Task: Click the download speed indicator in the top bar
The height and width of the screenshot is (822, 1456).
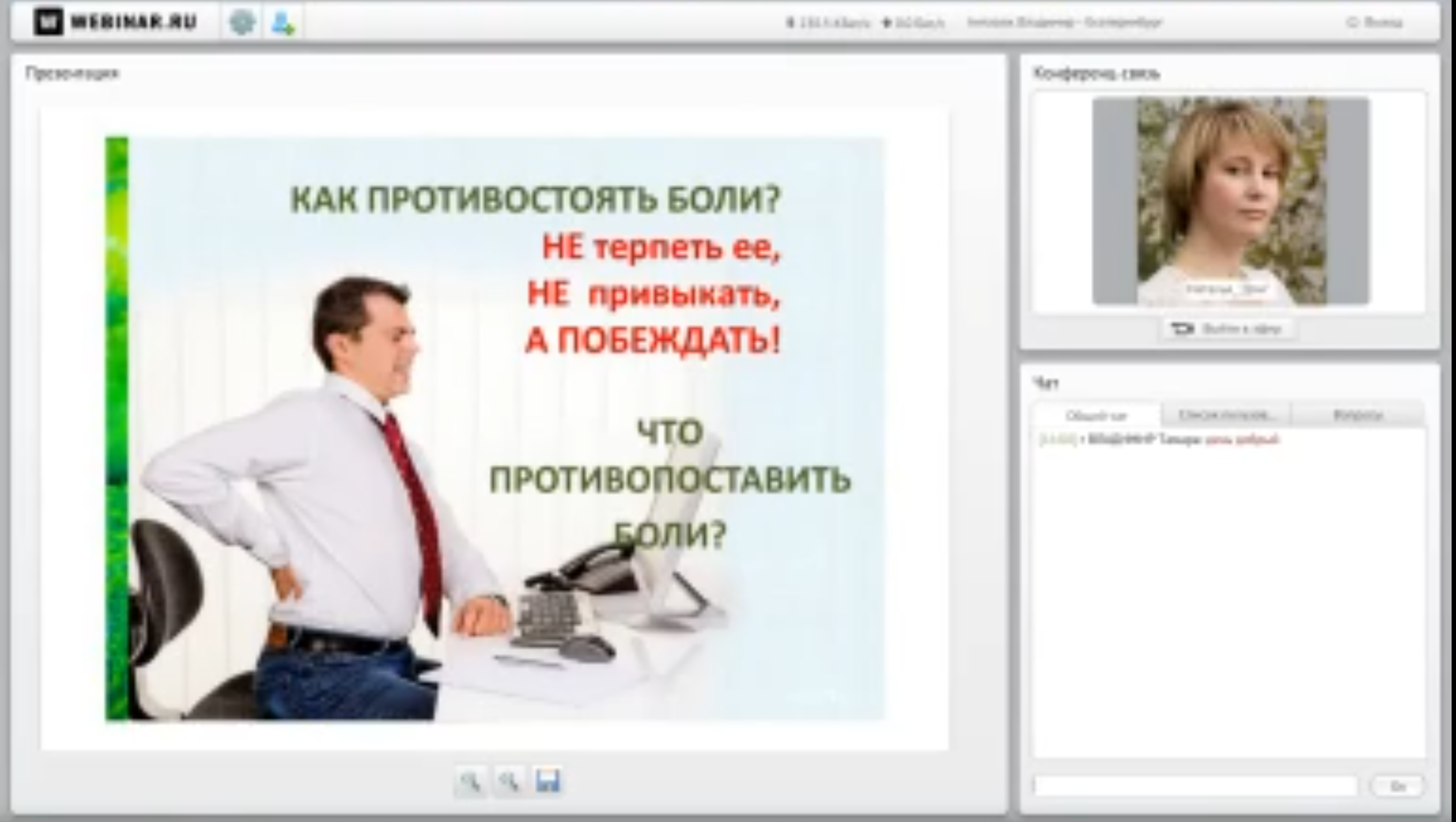Action: coord(828,23)
